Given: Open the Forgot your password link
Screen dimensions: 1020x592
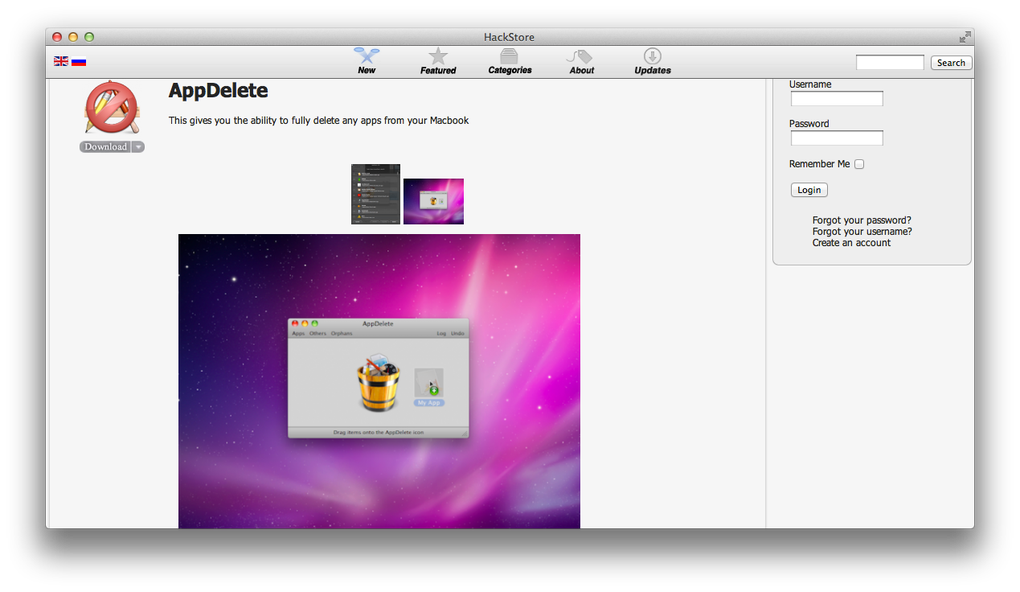Looking at the screenshot, I should point(861,220).
